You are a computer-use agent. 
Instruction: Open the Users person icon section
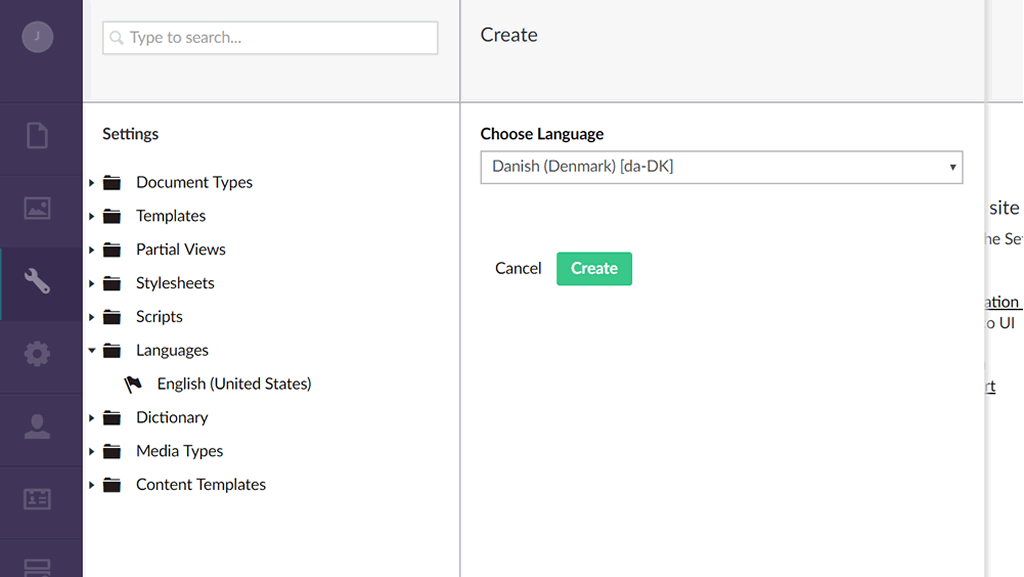point(37,427)
